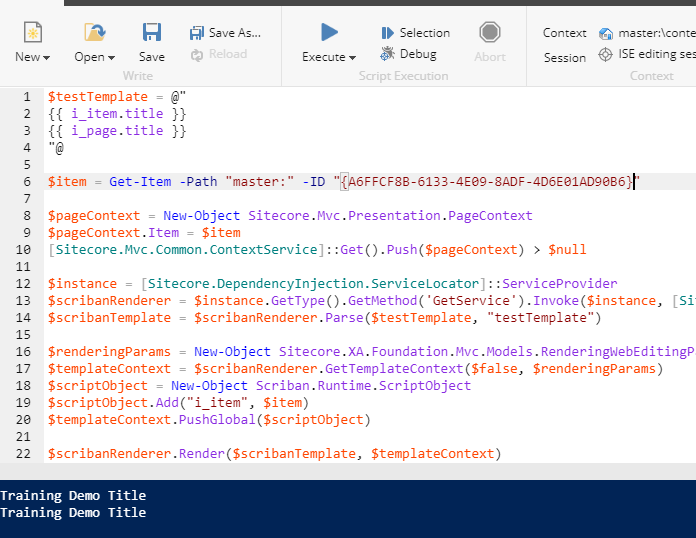Click the Context label
Viewport: 696px width, 538px height.
[x=565, y=33]
